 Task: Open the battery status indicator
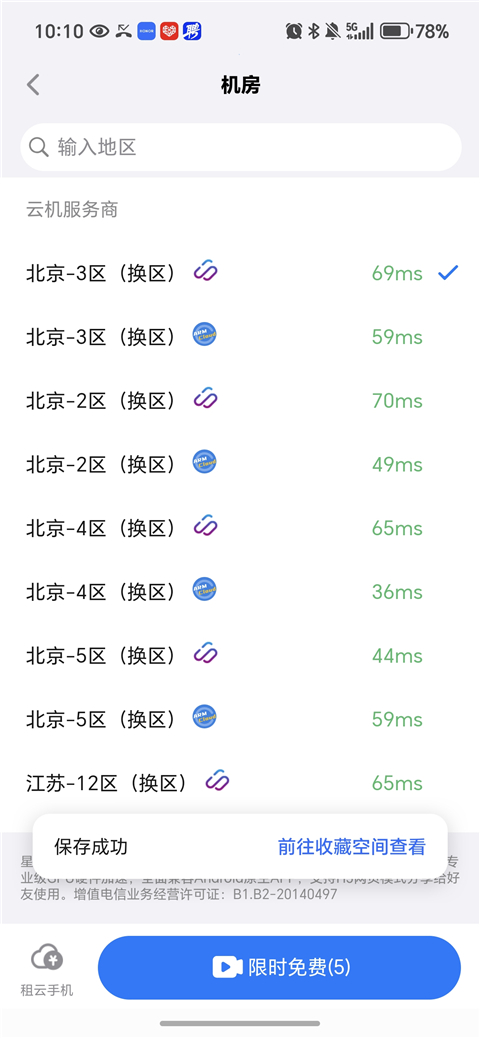pyautogui.click(x=396, y=30)
